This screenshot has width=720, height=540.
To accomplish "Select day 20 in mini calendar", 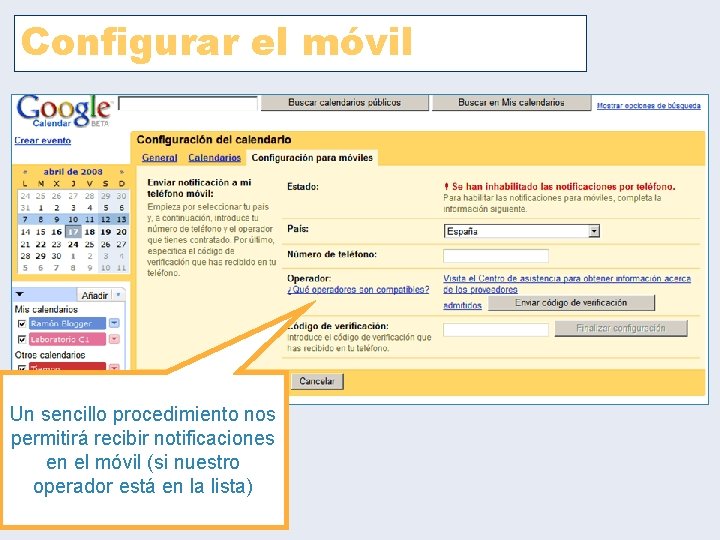I will pos(122,232).
